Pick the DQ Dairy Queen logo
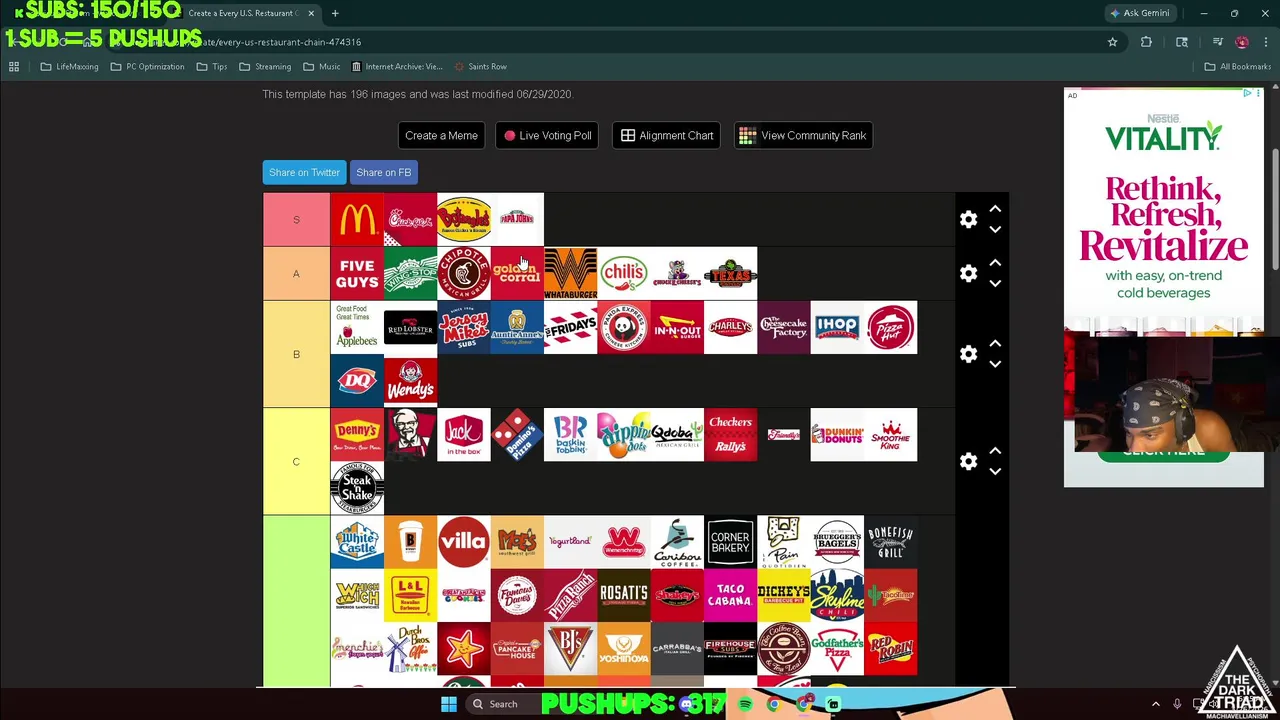Viewport: 1280px width, 720px height. (x=357, y=381)
